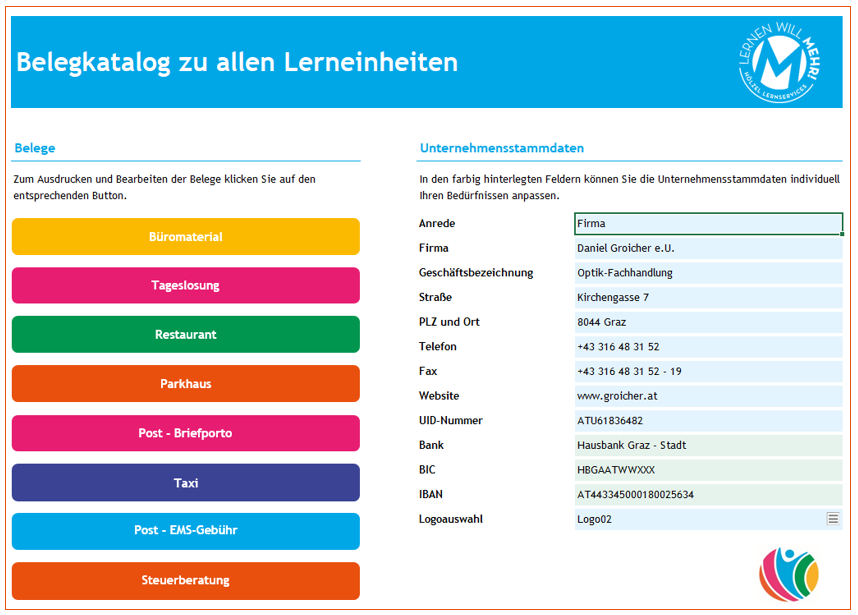Click the BIC label
Viewport: 858px width, 615px height.
[x=427, y=469]
